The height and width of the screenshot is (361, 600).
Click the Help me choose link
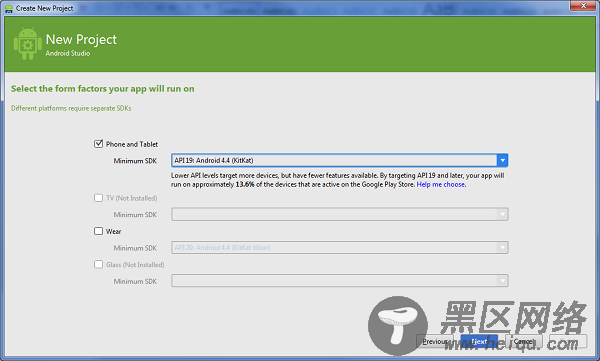click(441, 185)
